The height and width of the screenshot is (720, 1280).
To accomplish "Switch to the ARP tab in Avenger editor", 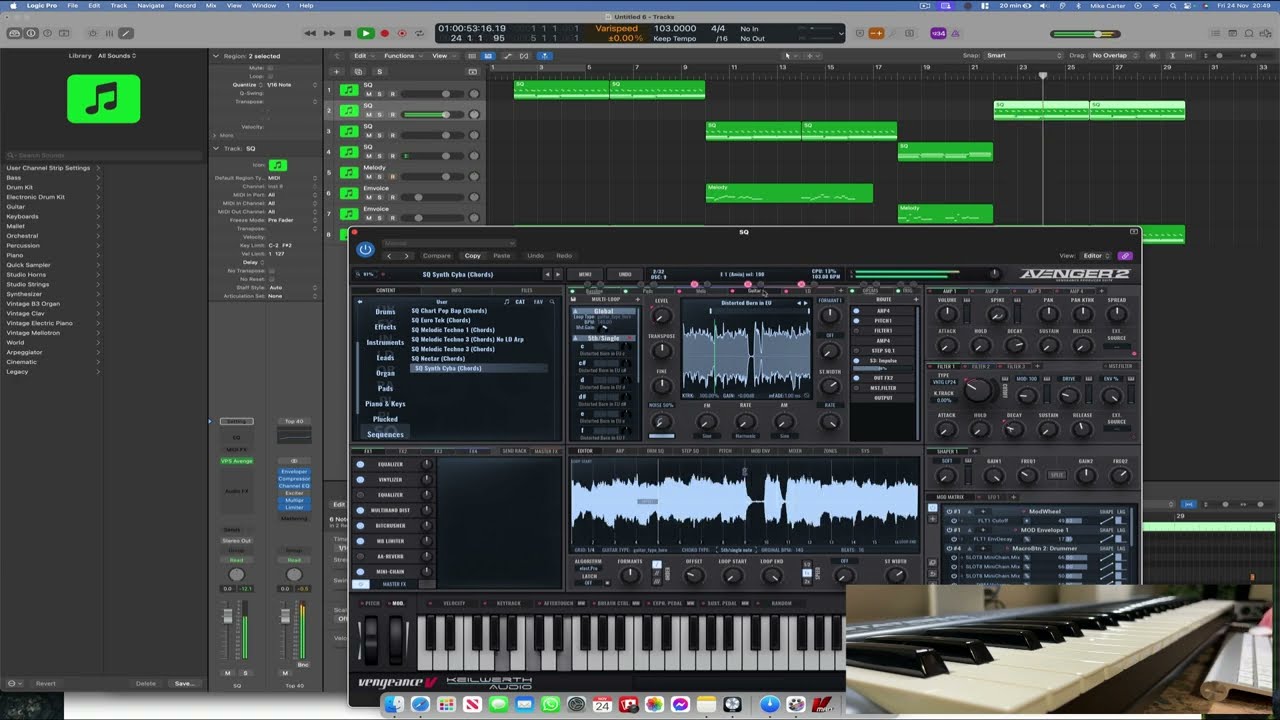I will point(620,451).
